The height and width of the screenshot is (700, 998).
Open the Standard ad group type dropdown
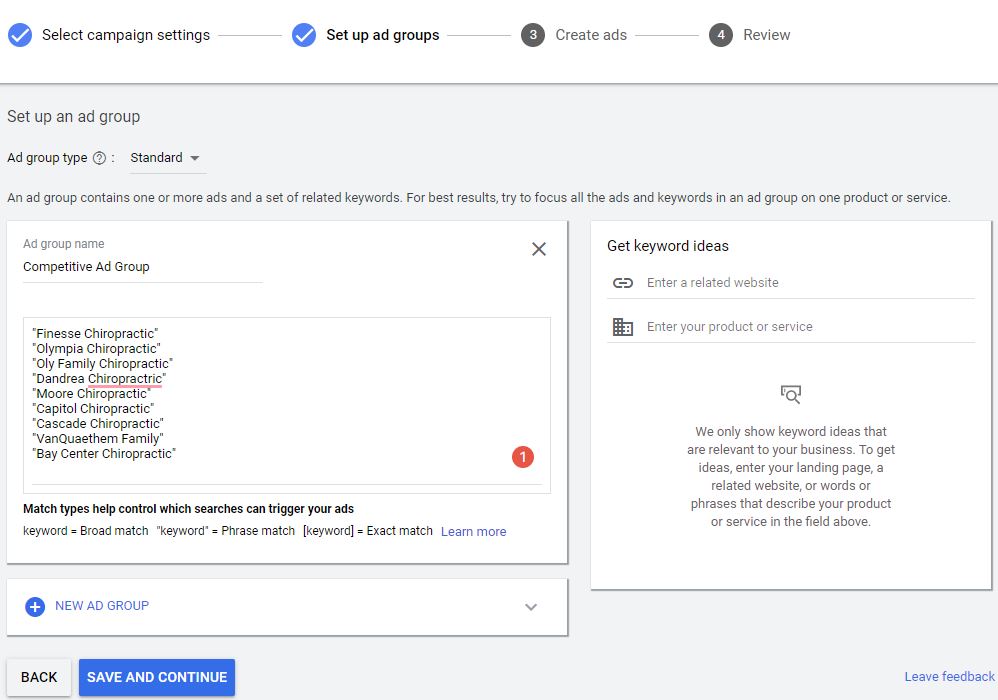point(166,158)
